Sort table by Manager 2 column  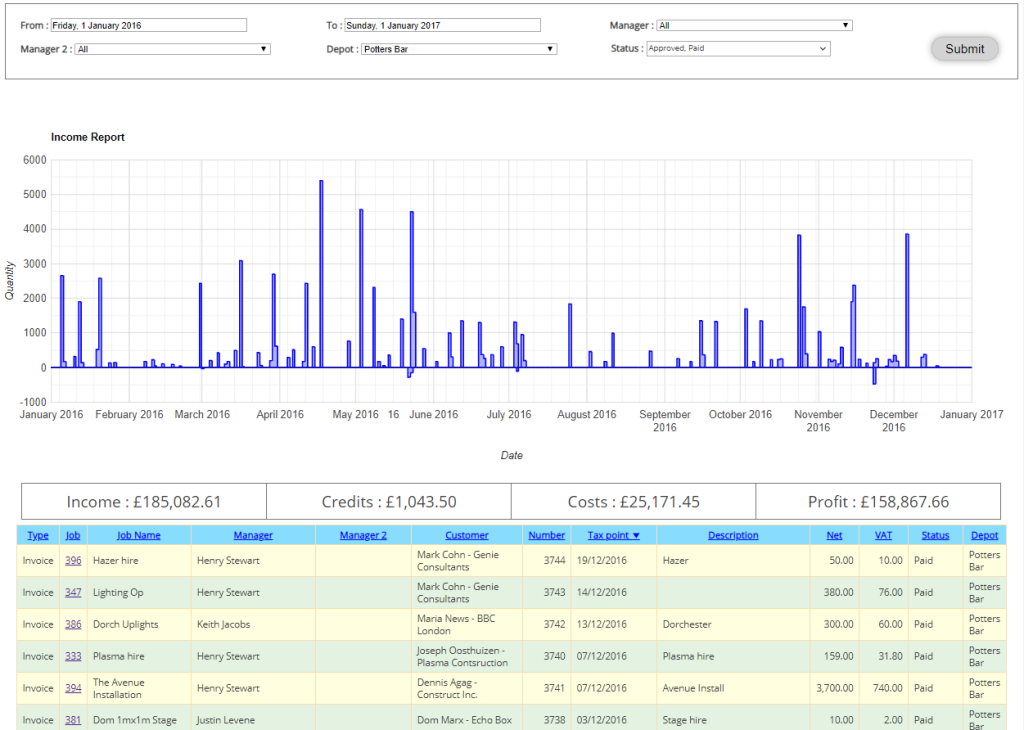click(363, 535)
